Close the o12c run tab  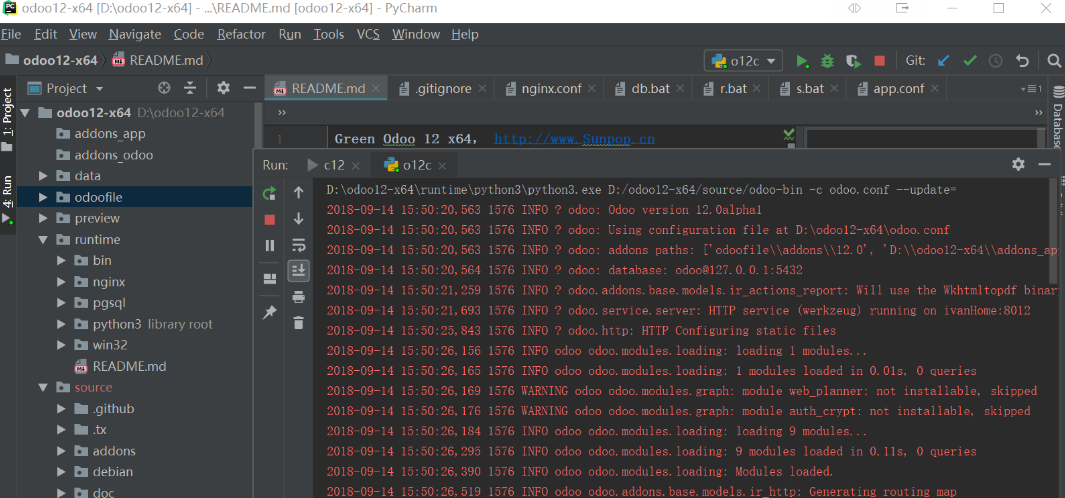tap(442, 165)
